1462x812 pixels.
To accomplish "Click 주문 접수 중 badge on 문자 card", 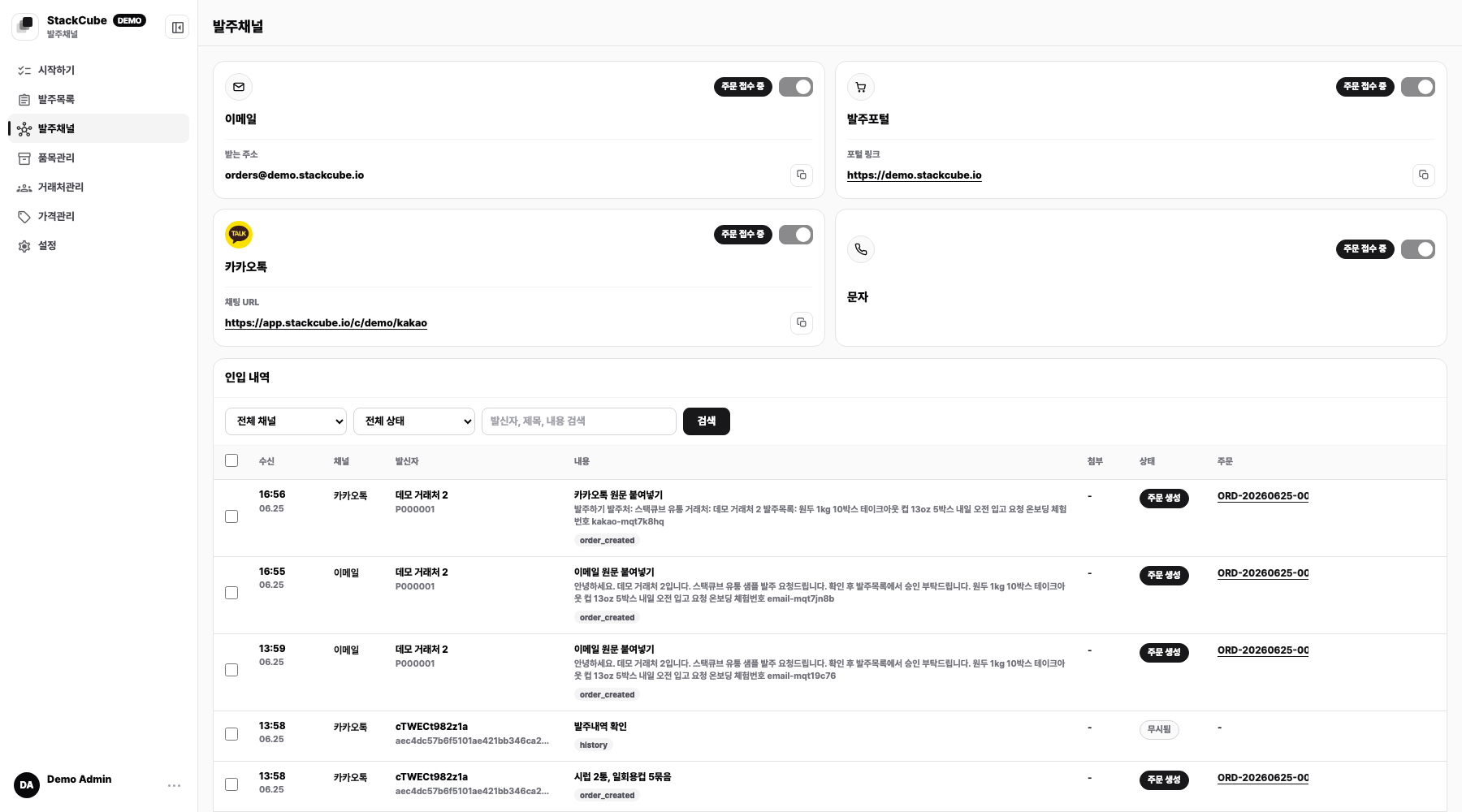I will pyautogui.click(x=1365, y=249).
